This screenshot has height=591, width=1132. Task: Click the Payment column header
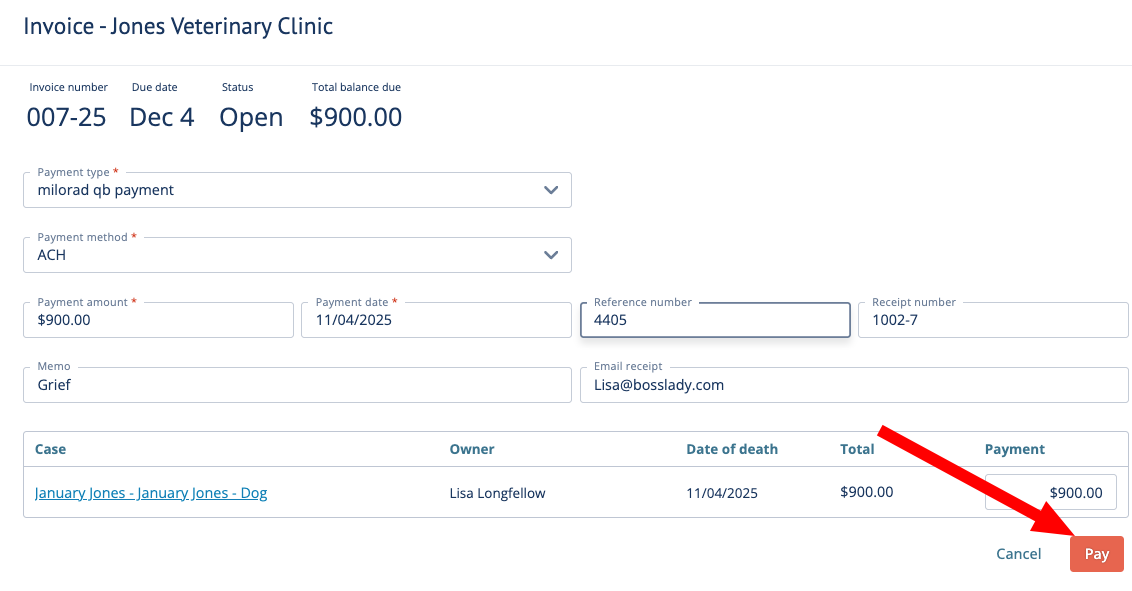pyautogui.click(x=1014, y=449)
